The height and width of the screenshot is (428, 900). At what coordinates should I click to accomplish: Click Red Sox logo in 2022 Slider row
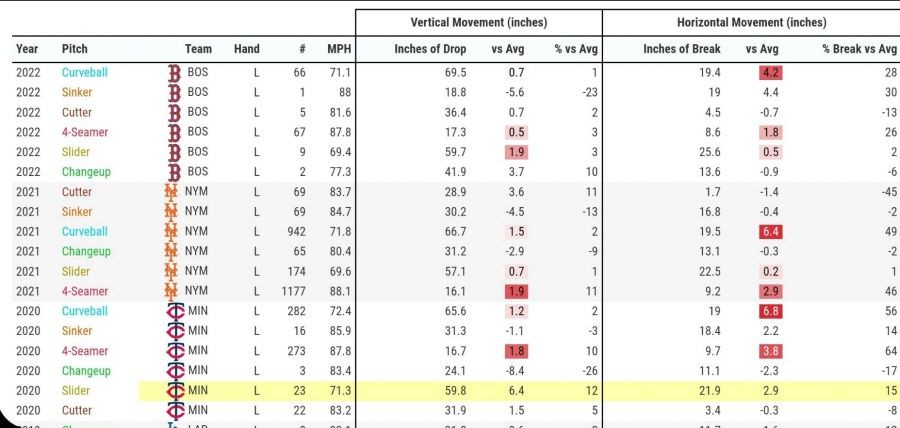pyautogui.click(x=173, y=152)
